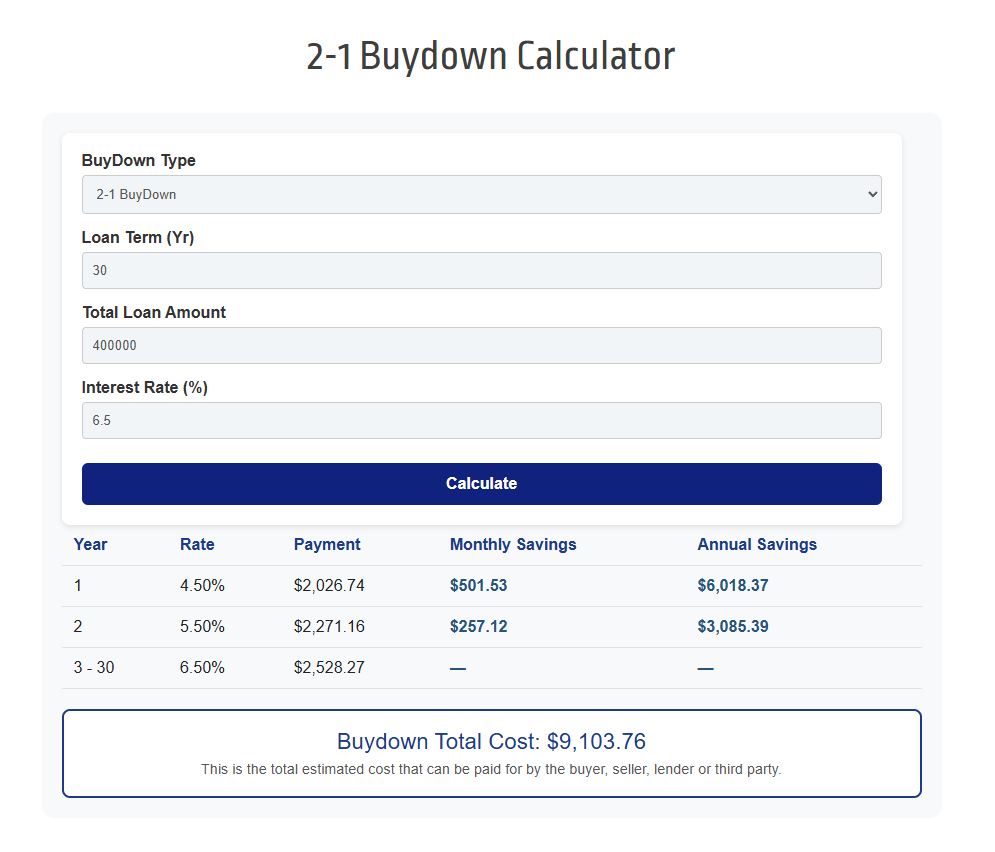Click the Rate column header

[197, 544]
